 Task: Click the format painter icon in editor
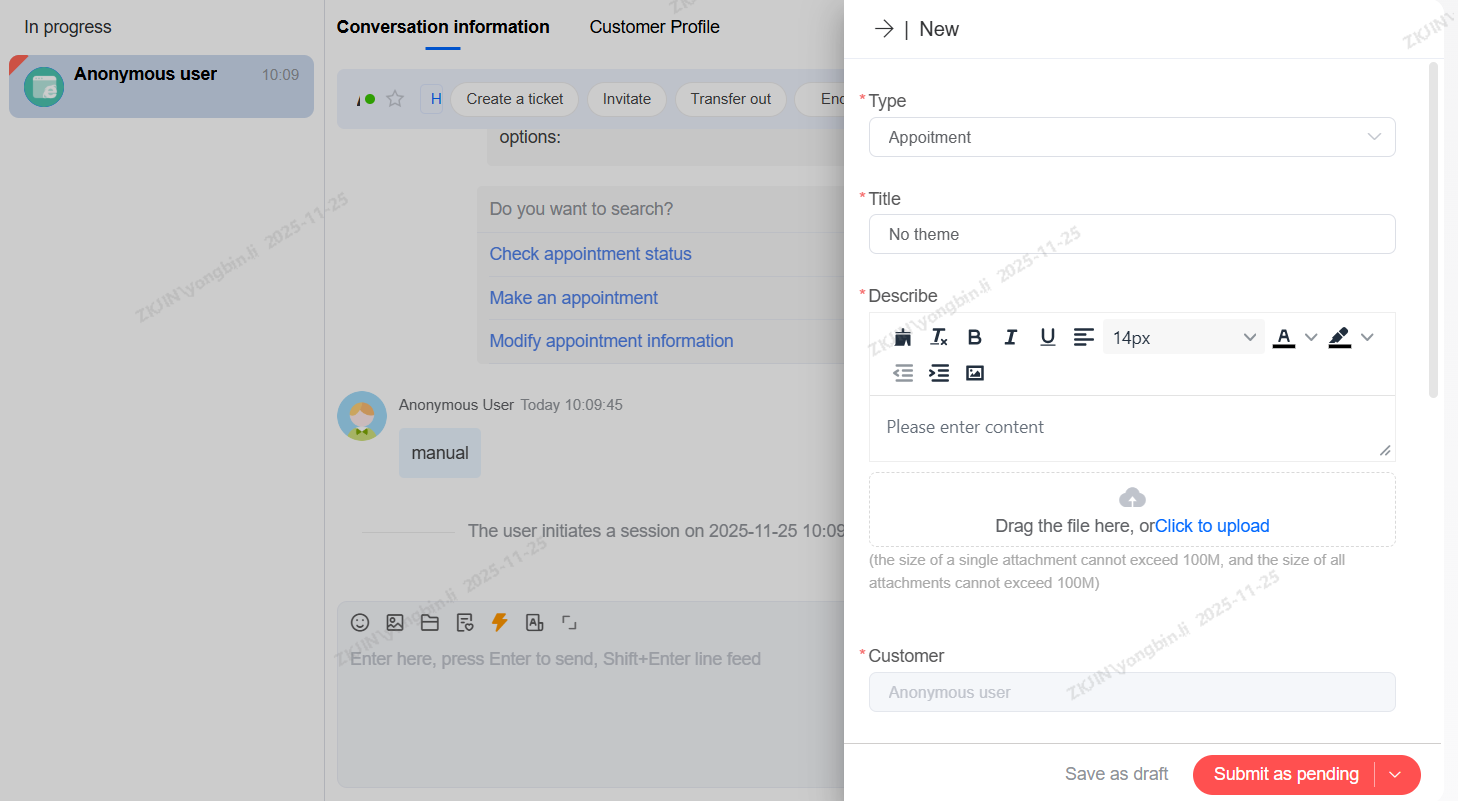pos(903,338)
